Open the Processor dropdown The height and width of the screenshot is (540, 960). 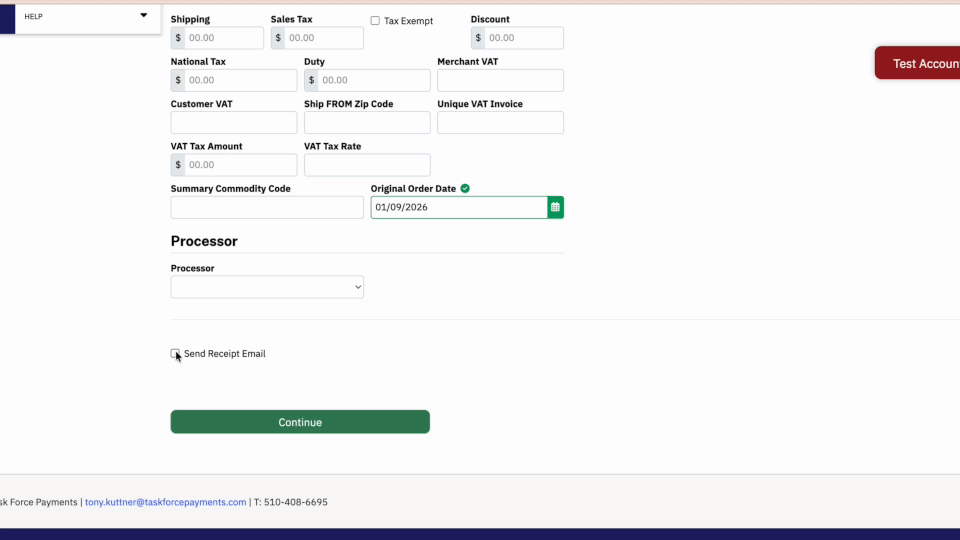click(x=267, y=287)
